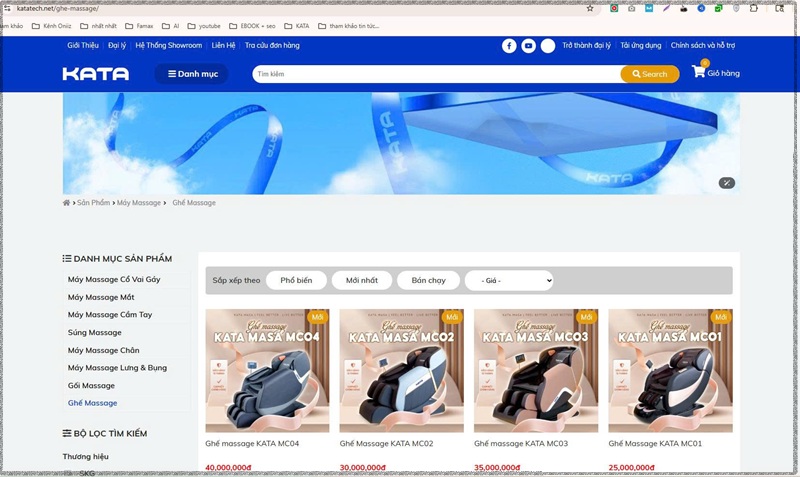Select Máy Massage Cầm Tay category
This screenshot has width=800, height=477.
(110, 315)
